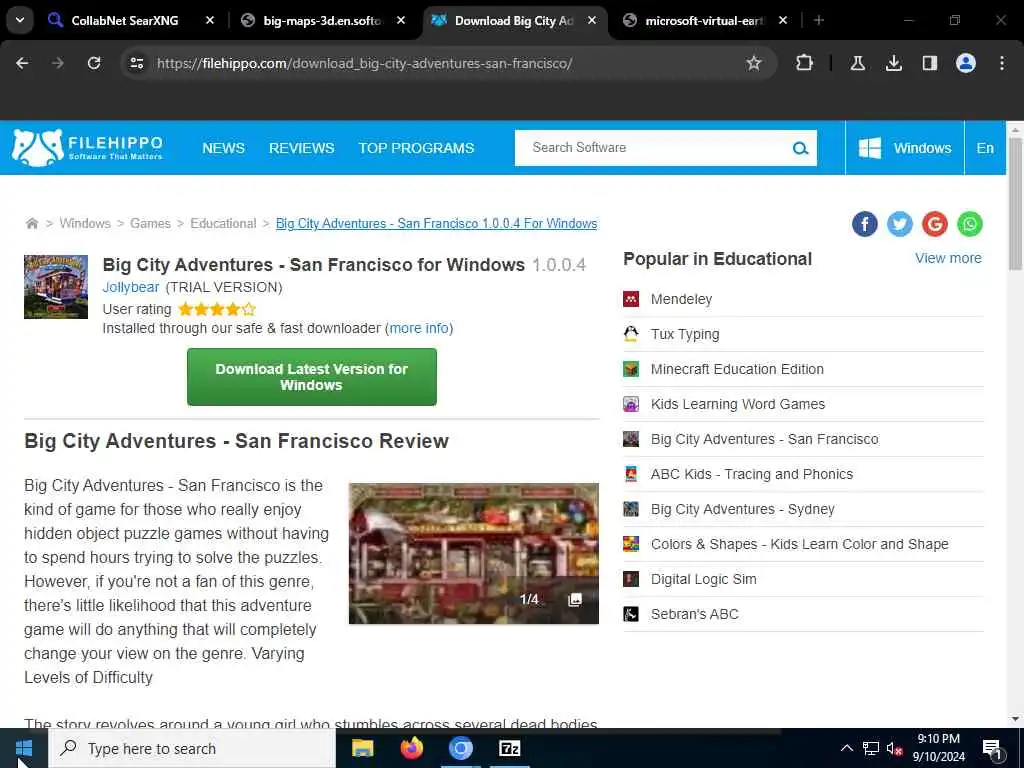Open the Games breadcrumb link
The image size is (1024, 768).
pos(150,223)
